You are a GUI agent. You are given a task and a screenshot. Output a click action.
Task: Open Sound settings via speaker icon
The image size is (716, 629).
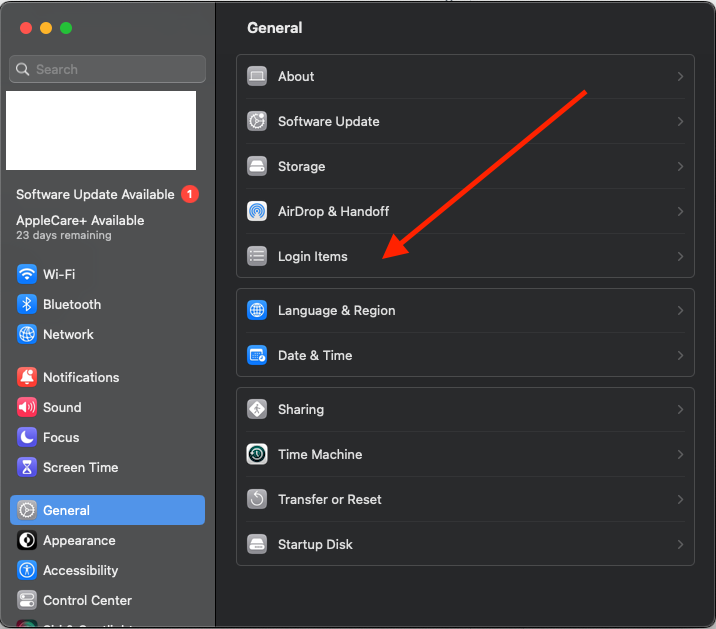click(x=27, y=407)
